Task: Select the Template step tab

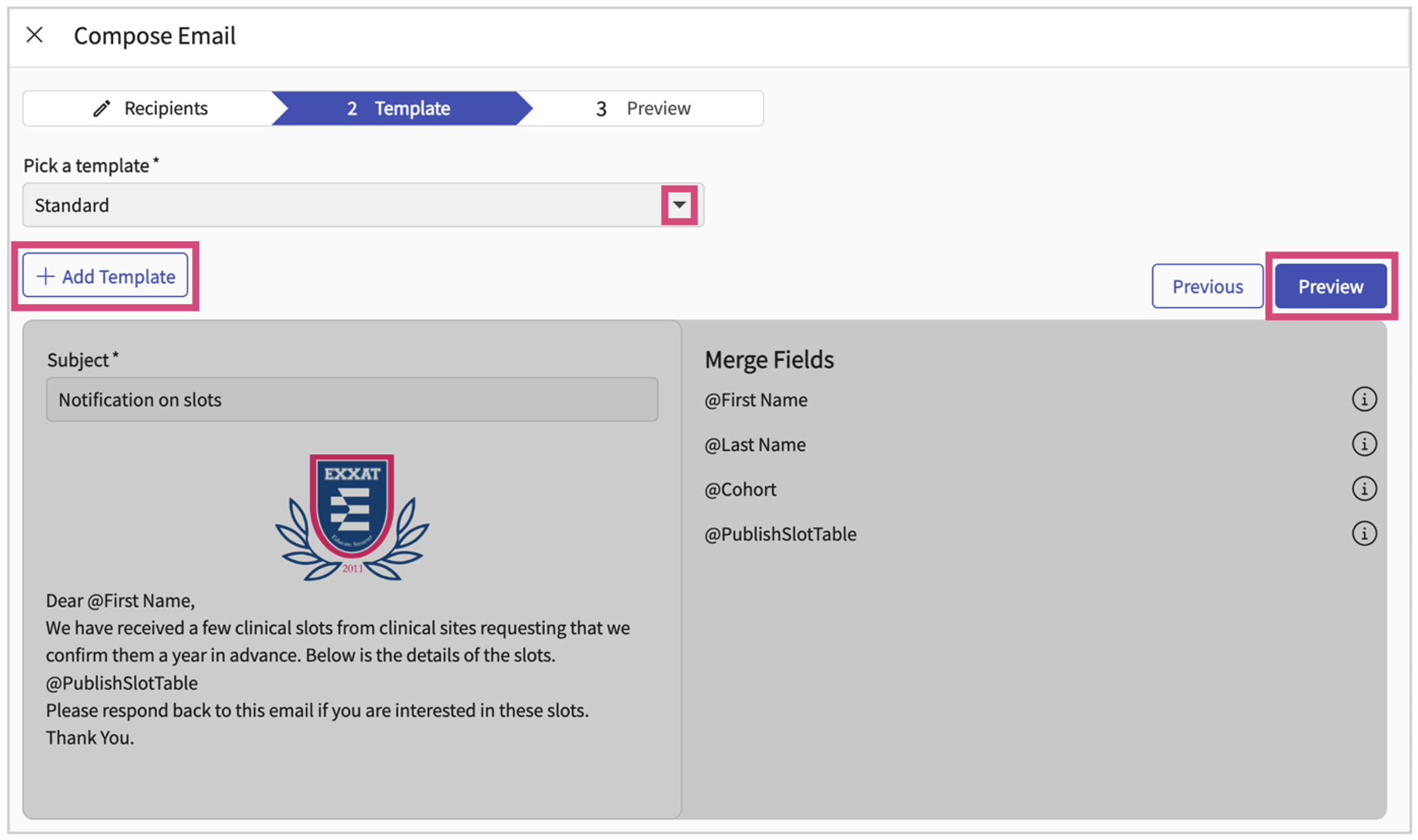Action: pos(399,108)
